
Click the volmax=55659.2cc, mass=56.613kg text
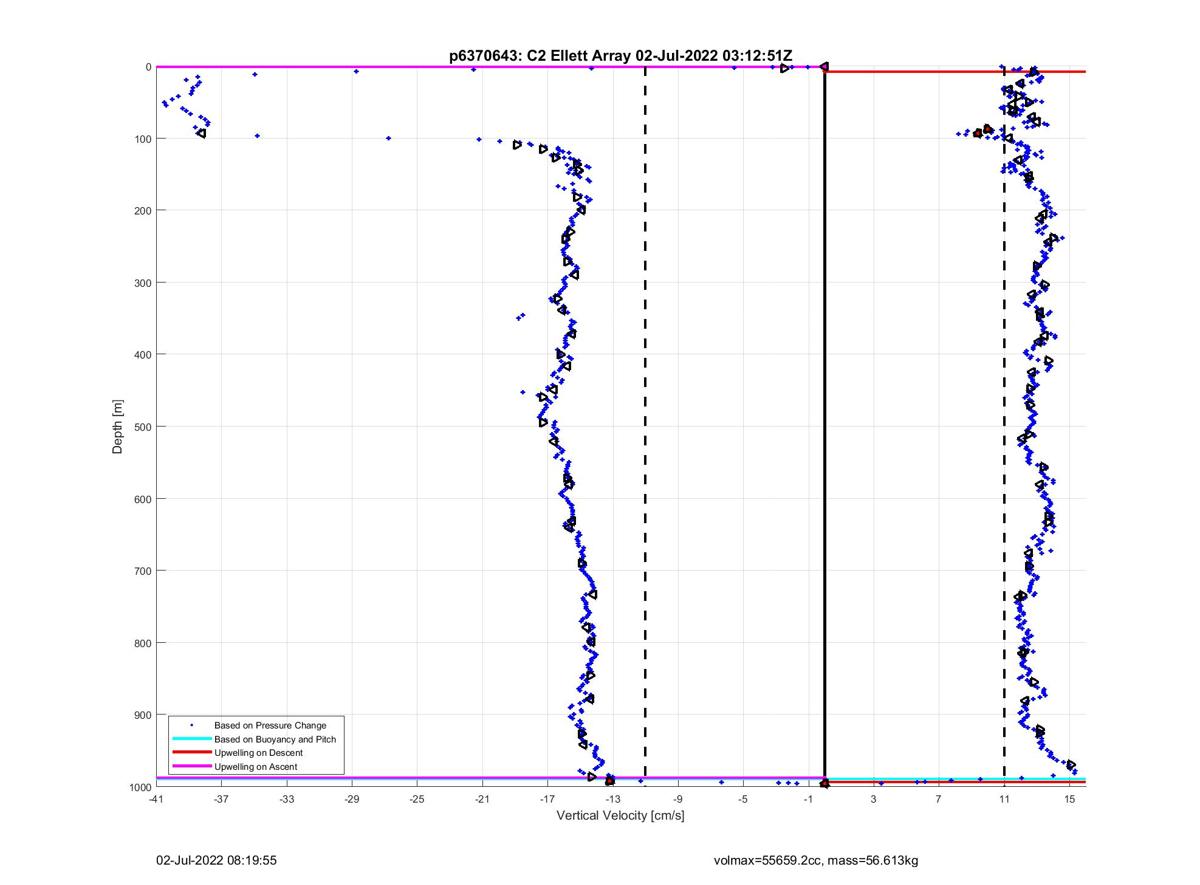point(816,859)
